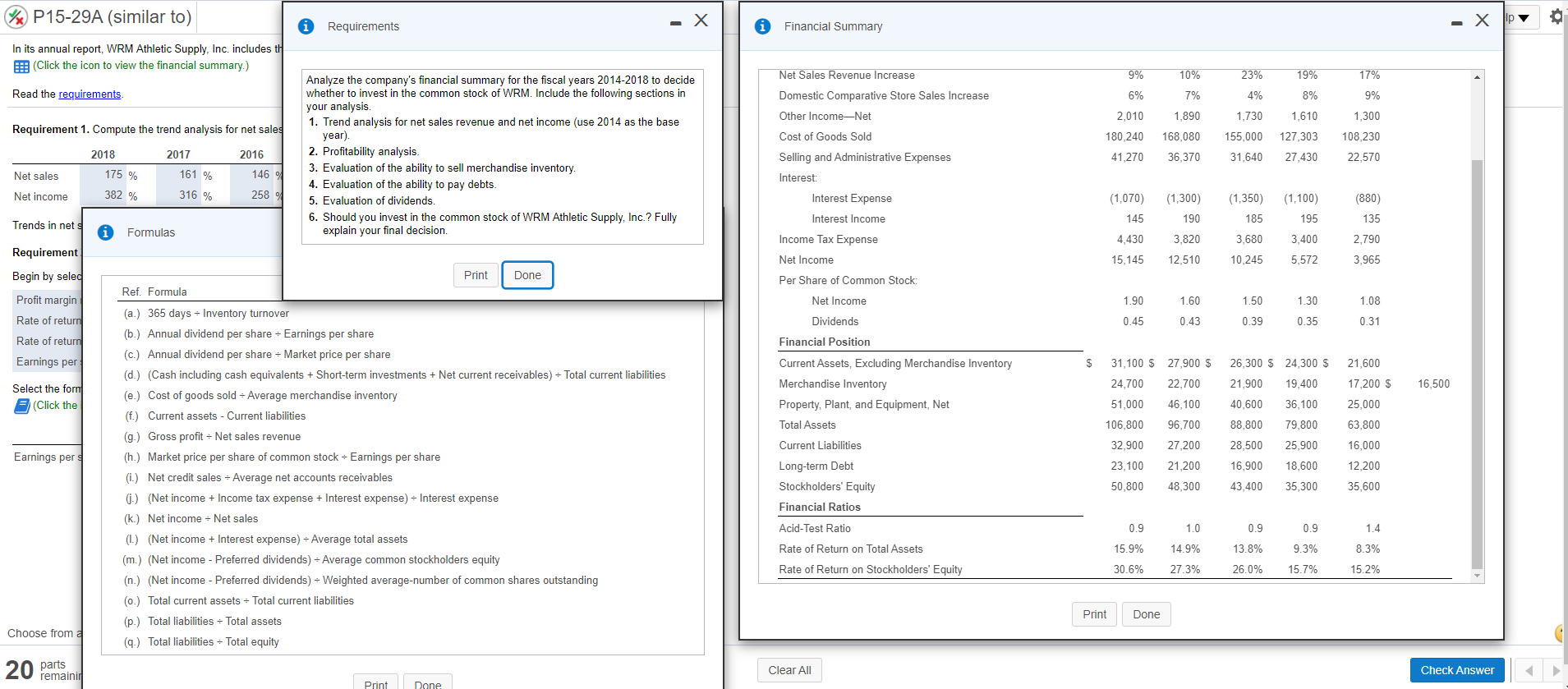Image resolution: width=1568 pixels, height=689 pixels.
Task: Select the 2018 Net sales percentage field
Action: click(103, 175)
